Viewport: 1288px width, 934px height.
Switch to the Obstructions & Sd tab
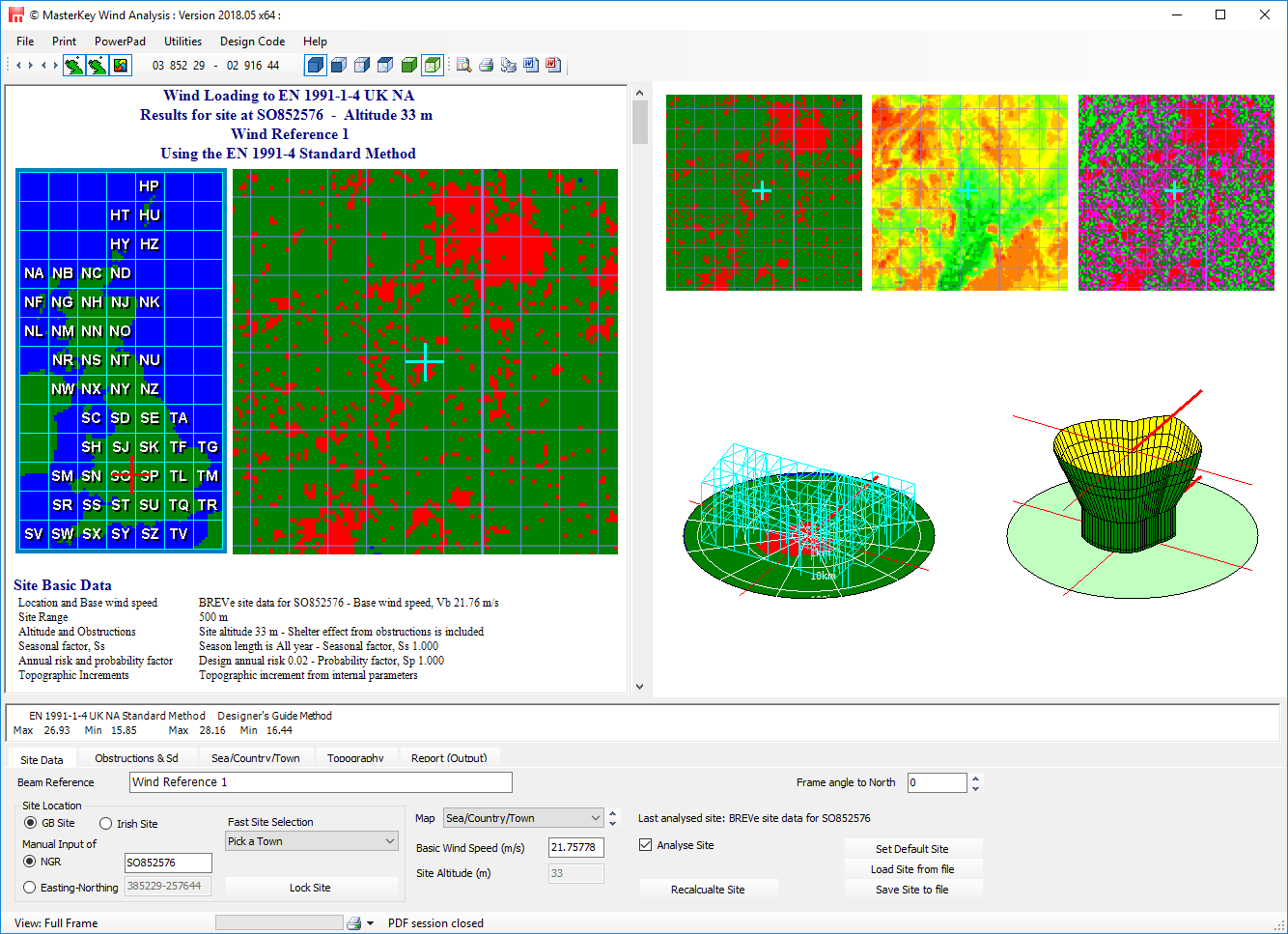click(x=136, y=758)
